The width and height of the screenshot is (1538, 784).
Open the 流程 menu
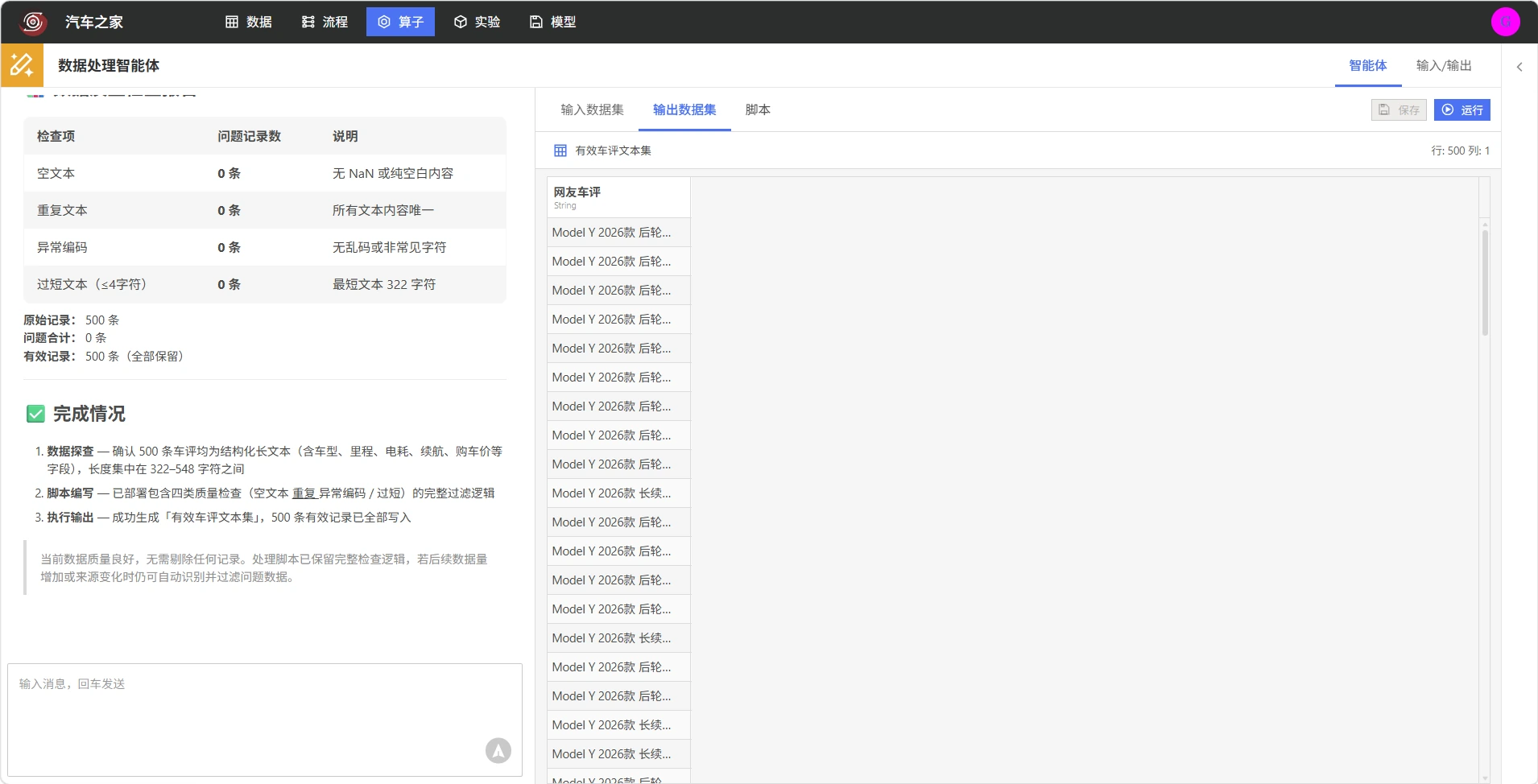point(325,22)
